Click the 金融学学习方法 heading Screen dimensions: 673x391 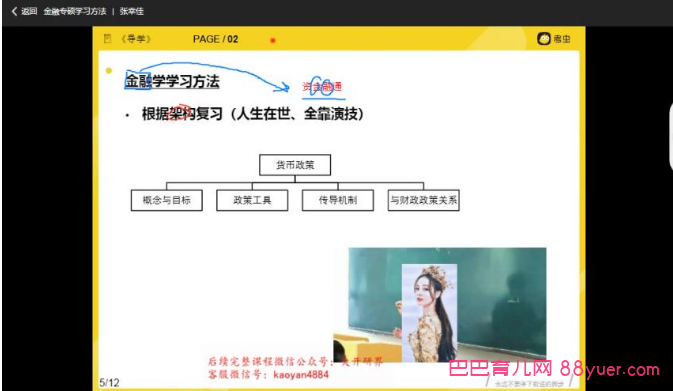click(172, 81)
